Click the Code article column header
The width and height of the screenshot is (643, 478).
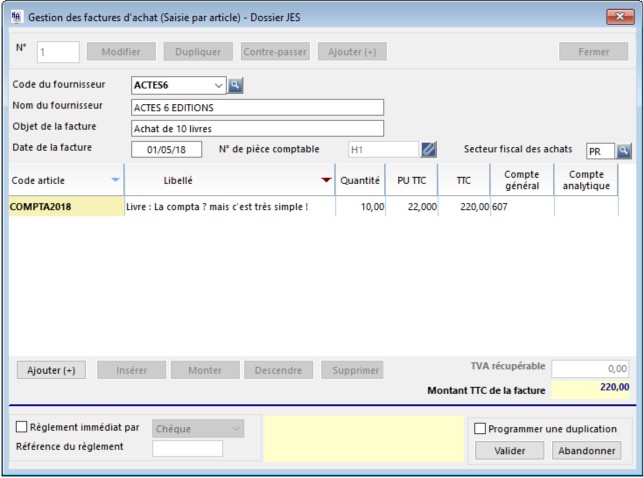click(66, 180)
